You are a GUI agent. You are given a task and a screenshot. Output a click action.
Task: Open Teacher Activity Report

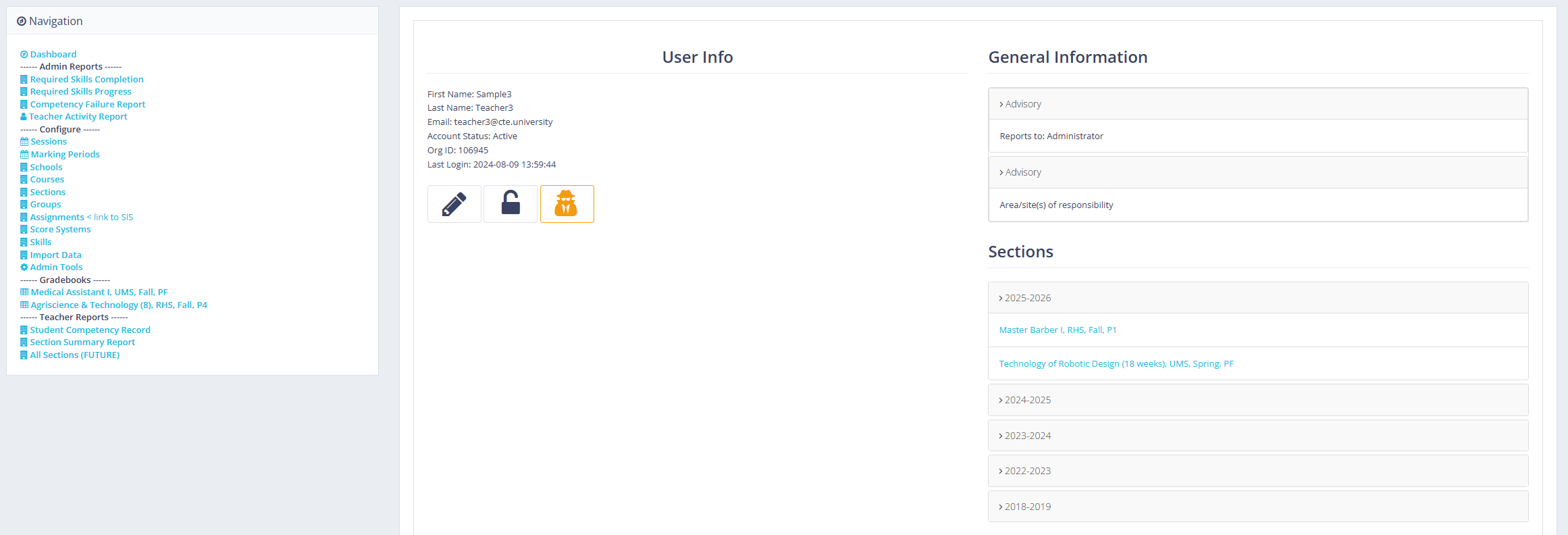tap(78, 117)
